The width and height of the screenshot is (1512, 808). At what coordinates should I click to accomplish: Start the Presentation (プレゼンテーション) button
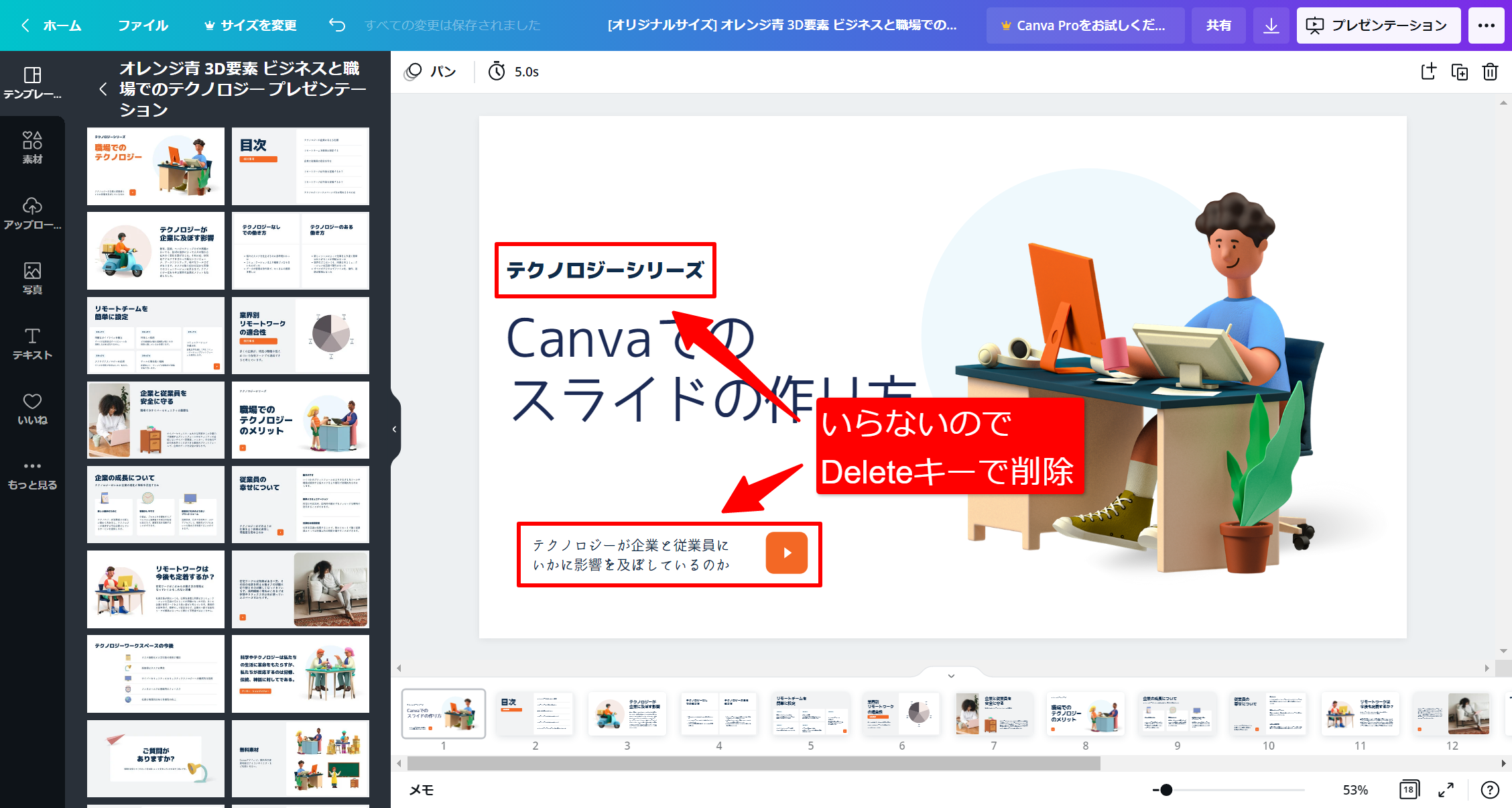click(x=1378, y=25)
